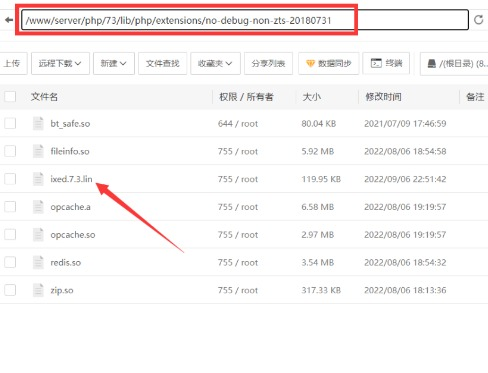Click the terminal icon in the 终端 button
The width and height of the screenshot is (488, 373).
click(x=376, y=63)
